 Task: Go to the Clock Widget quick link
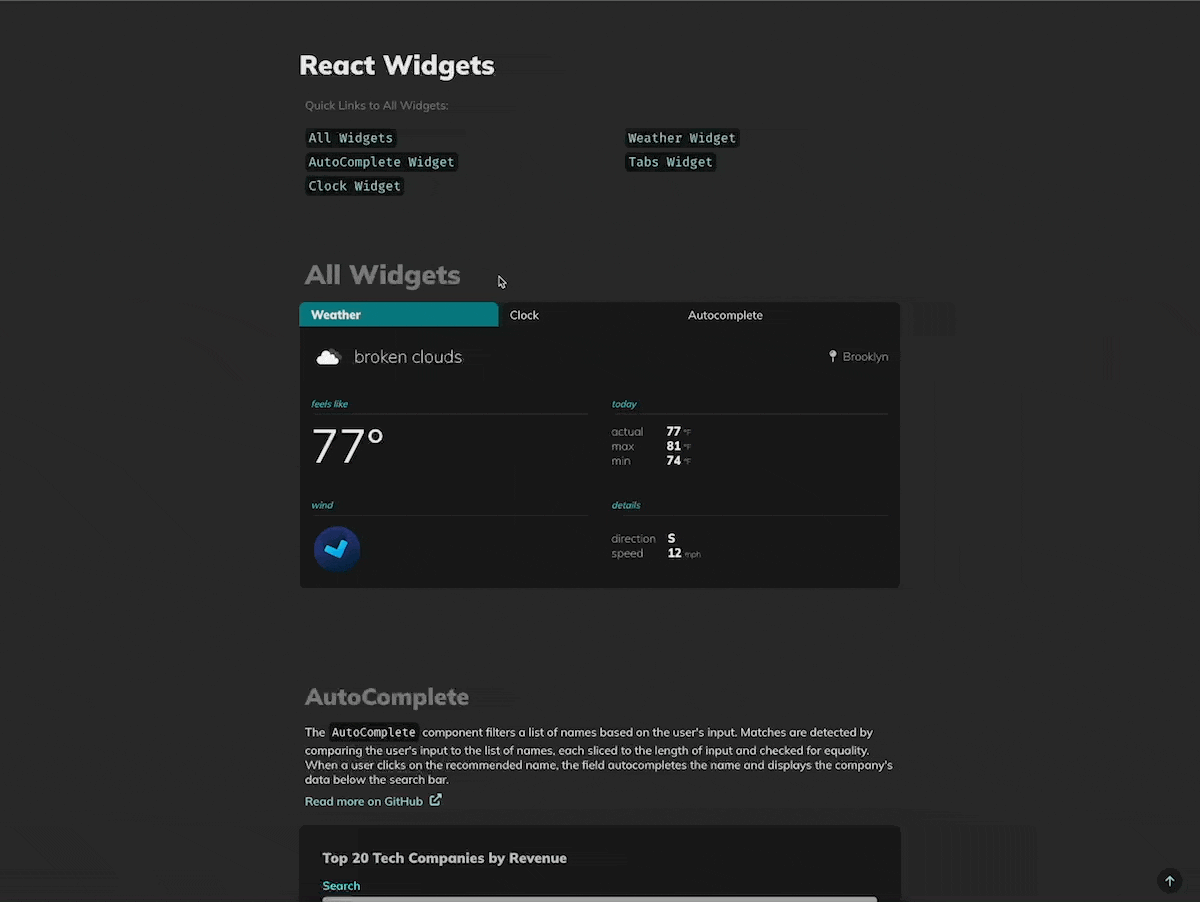click(x=354, y=186)
